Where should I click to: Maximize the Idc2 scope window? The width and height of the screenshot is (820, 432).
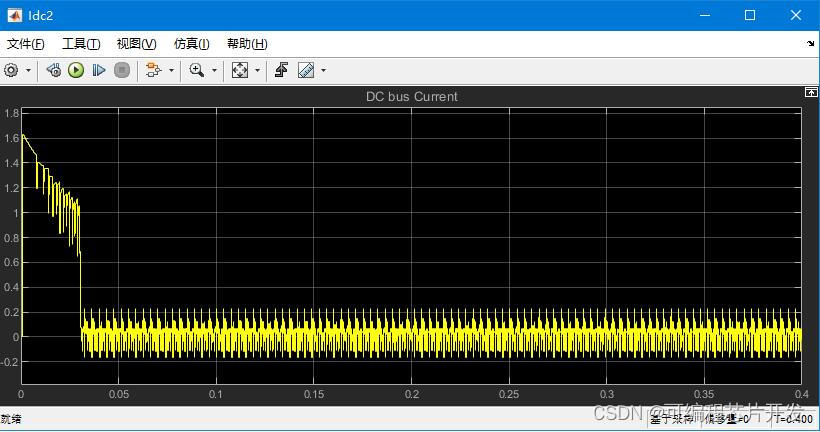coord(750,15)
